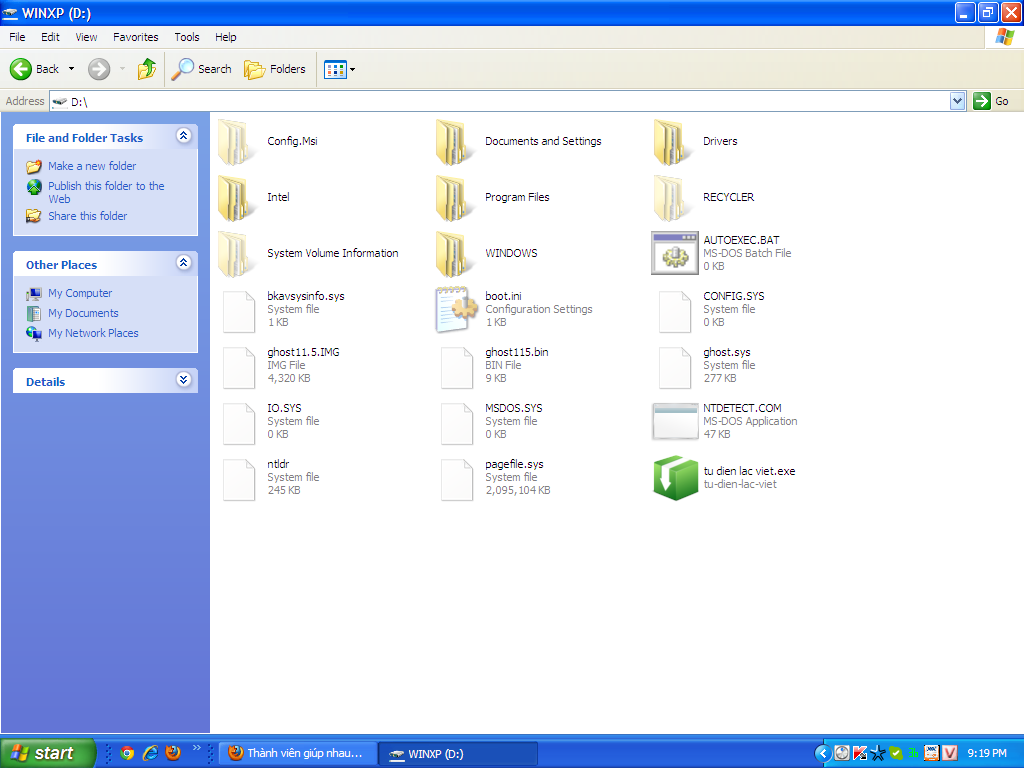
Task: Select the AUTOEXEC.BAT batch file icon
Action: click(675, 253)
